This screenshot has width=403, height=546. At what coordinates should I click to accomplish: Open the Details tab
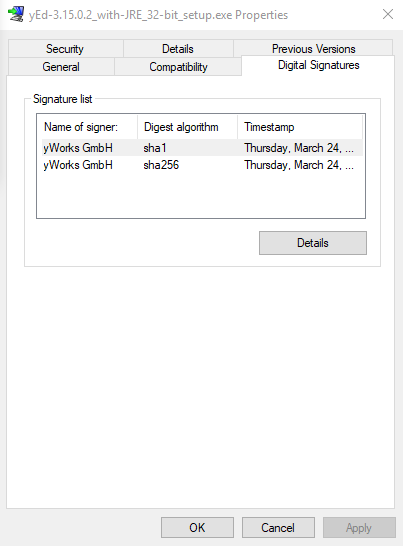(178, 49)
